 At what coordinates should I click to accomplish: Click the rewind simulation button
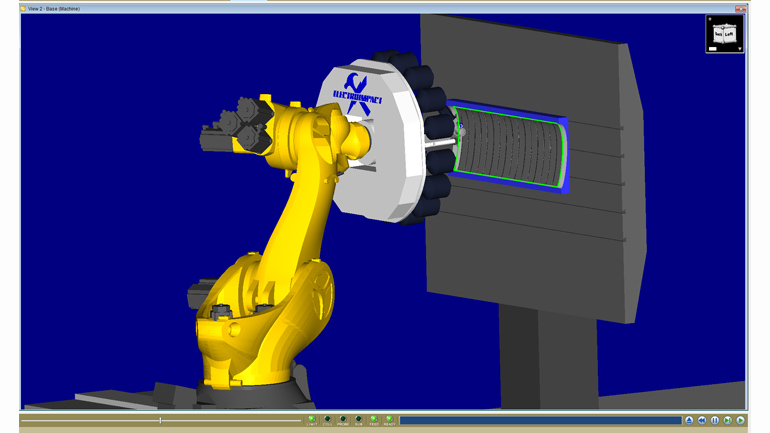pyautogui.click(x=702, y=420)
